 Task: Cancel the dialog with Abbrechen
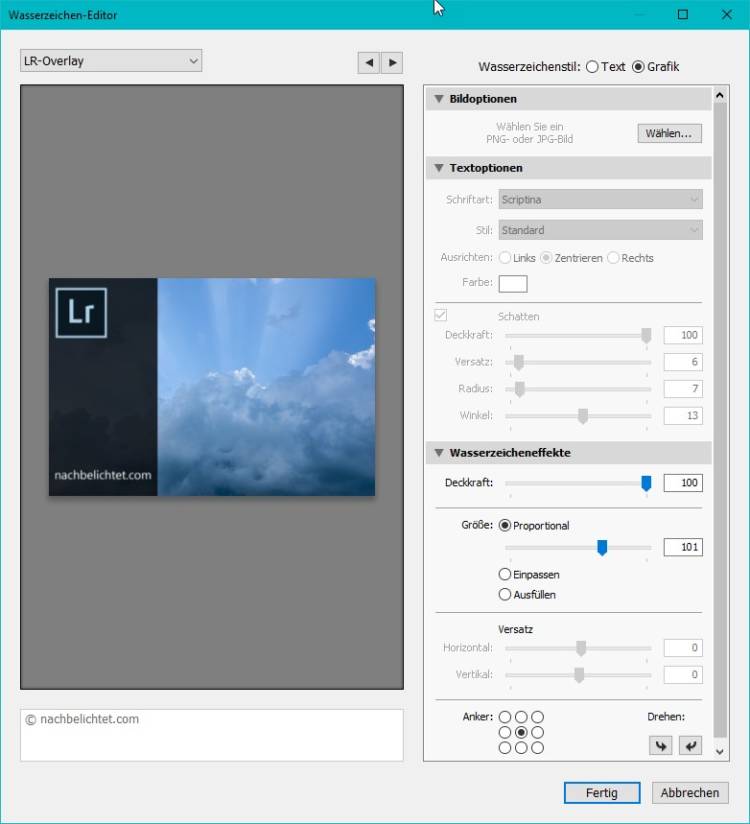tap(689, 793)
